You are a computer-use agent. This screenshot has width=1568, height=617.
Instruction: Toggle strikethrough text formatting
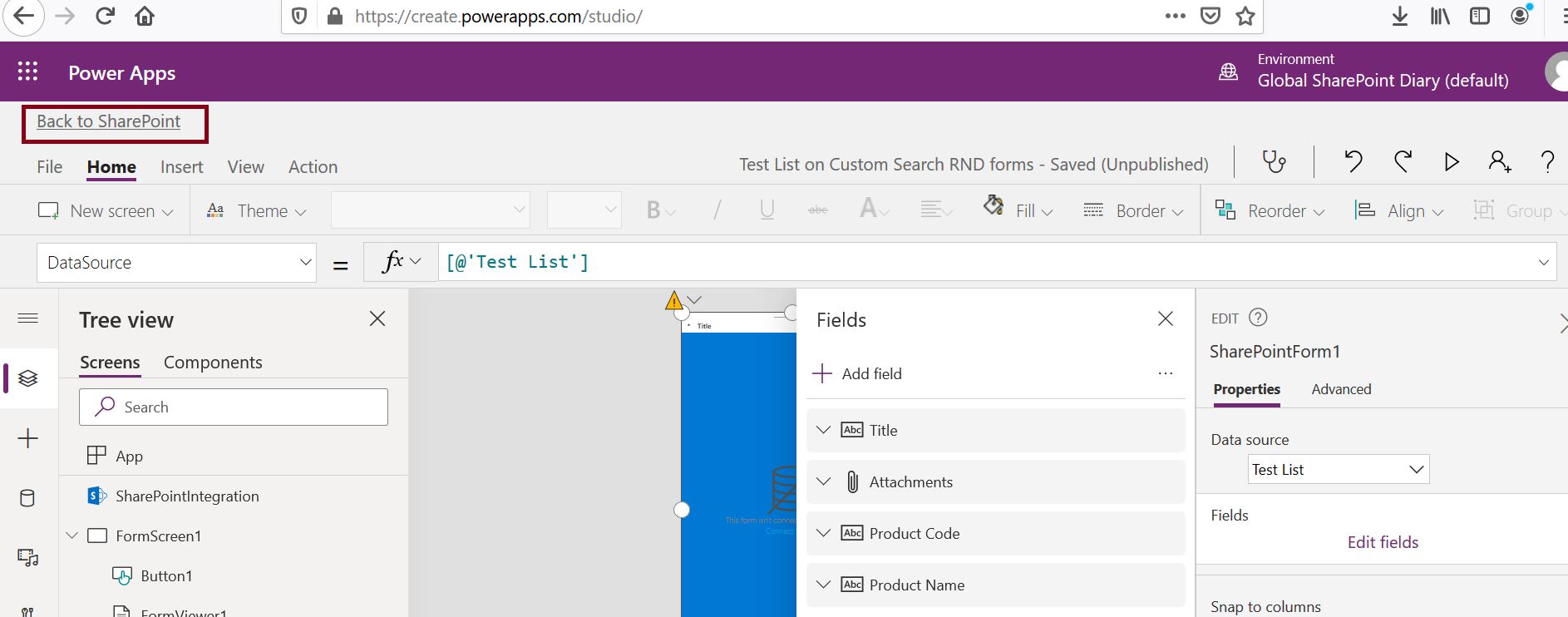point(818,210)
